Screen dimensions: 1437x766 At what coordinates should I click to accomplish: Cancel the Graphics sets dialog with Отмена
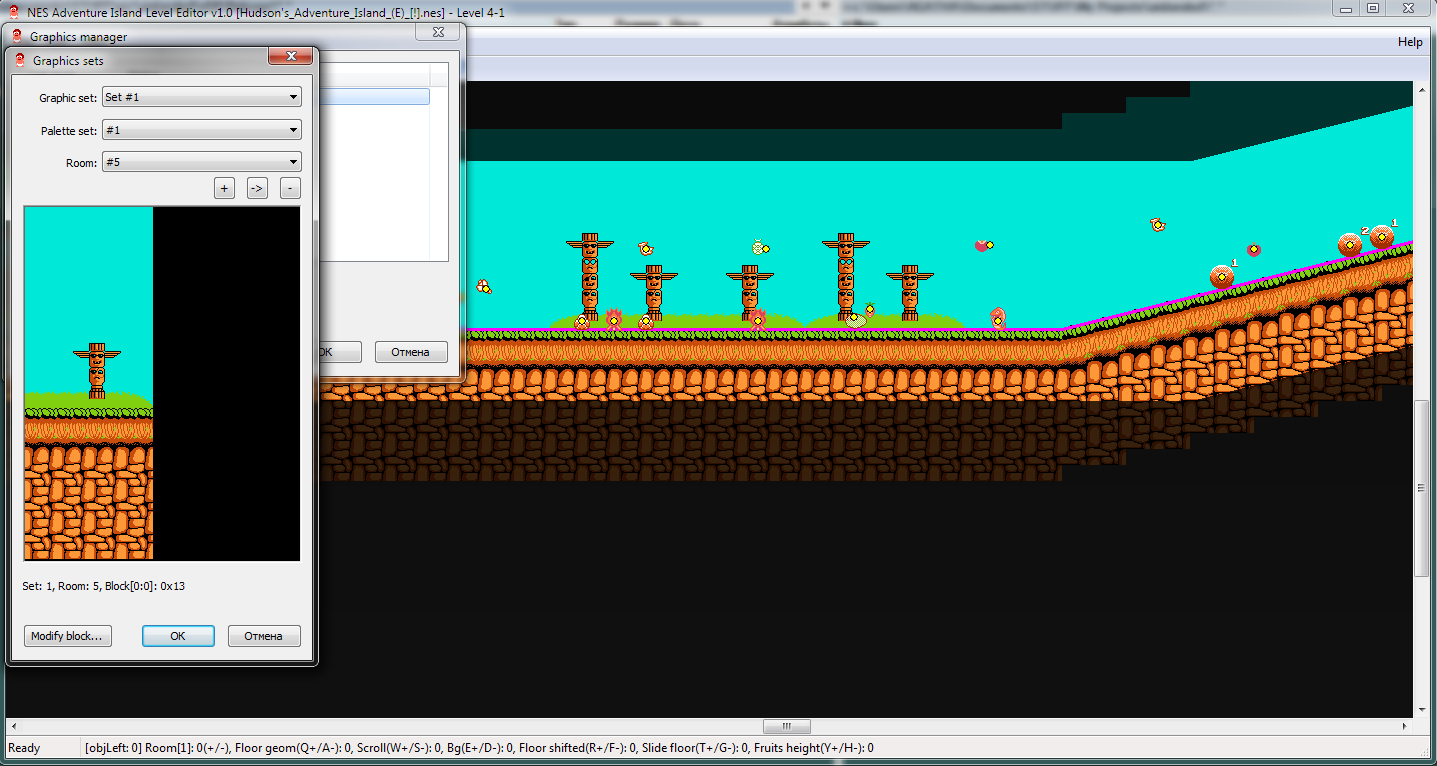[264, 636]
